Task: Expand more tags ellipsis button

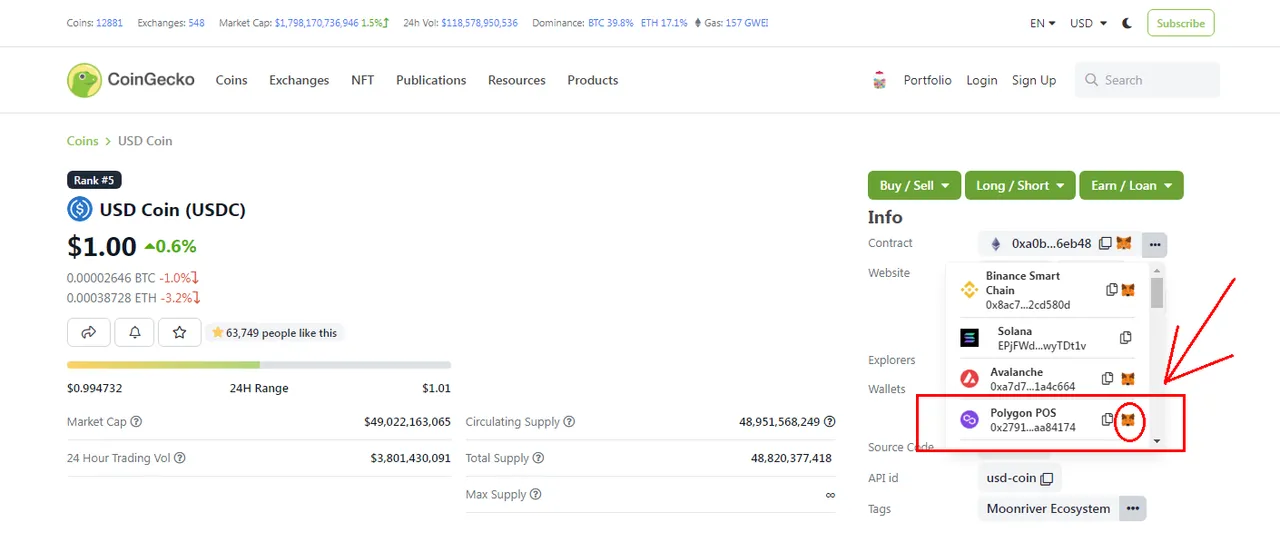Action: tap(1133, 509)
